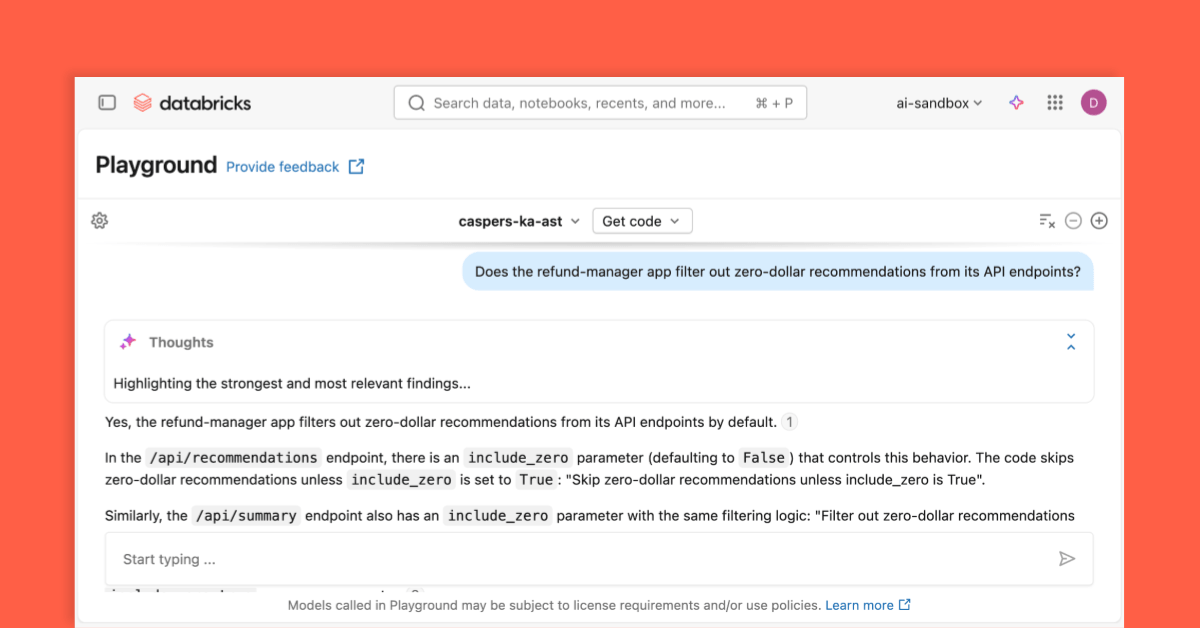
Task: Open the playground settings gear
Action: [99, 220]
